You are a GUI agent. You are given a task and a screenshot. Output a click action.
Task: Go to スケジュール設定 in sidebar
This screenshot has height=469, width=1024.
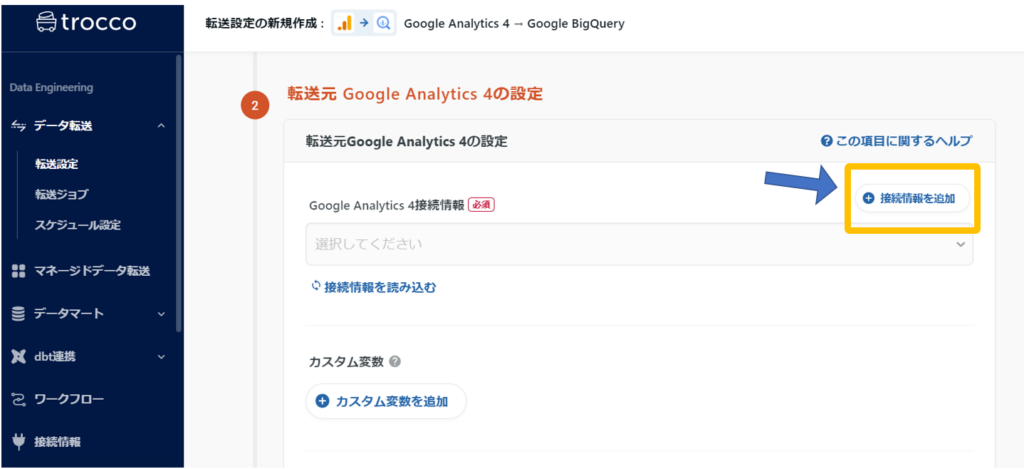(77, 225)
